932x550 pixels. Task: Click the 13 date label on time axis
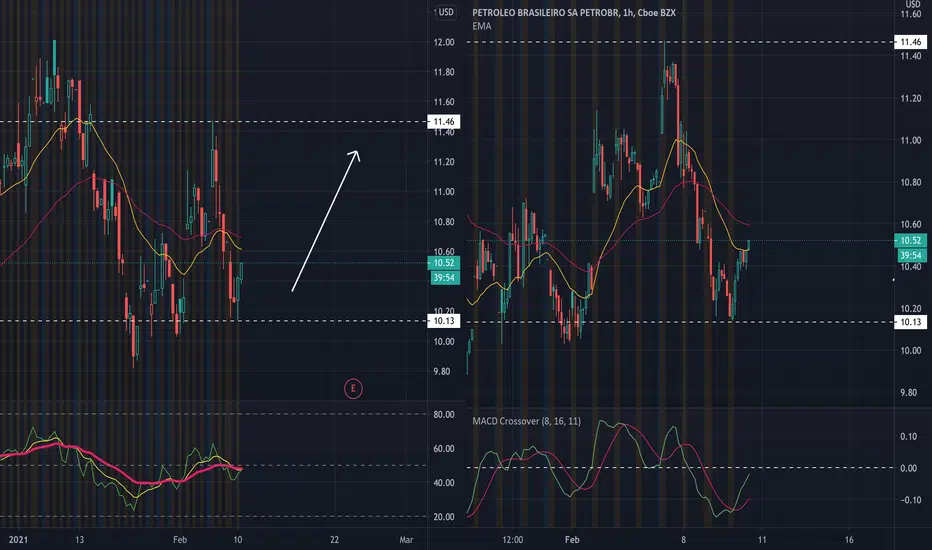[x=80, y=540]
